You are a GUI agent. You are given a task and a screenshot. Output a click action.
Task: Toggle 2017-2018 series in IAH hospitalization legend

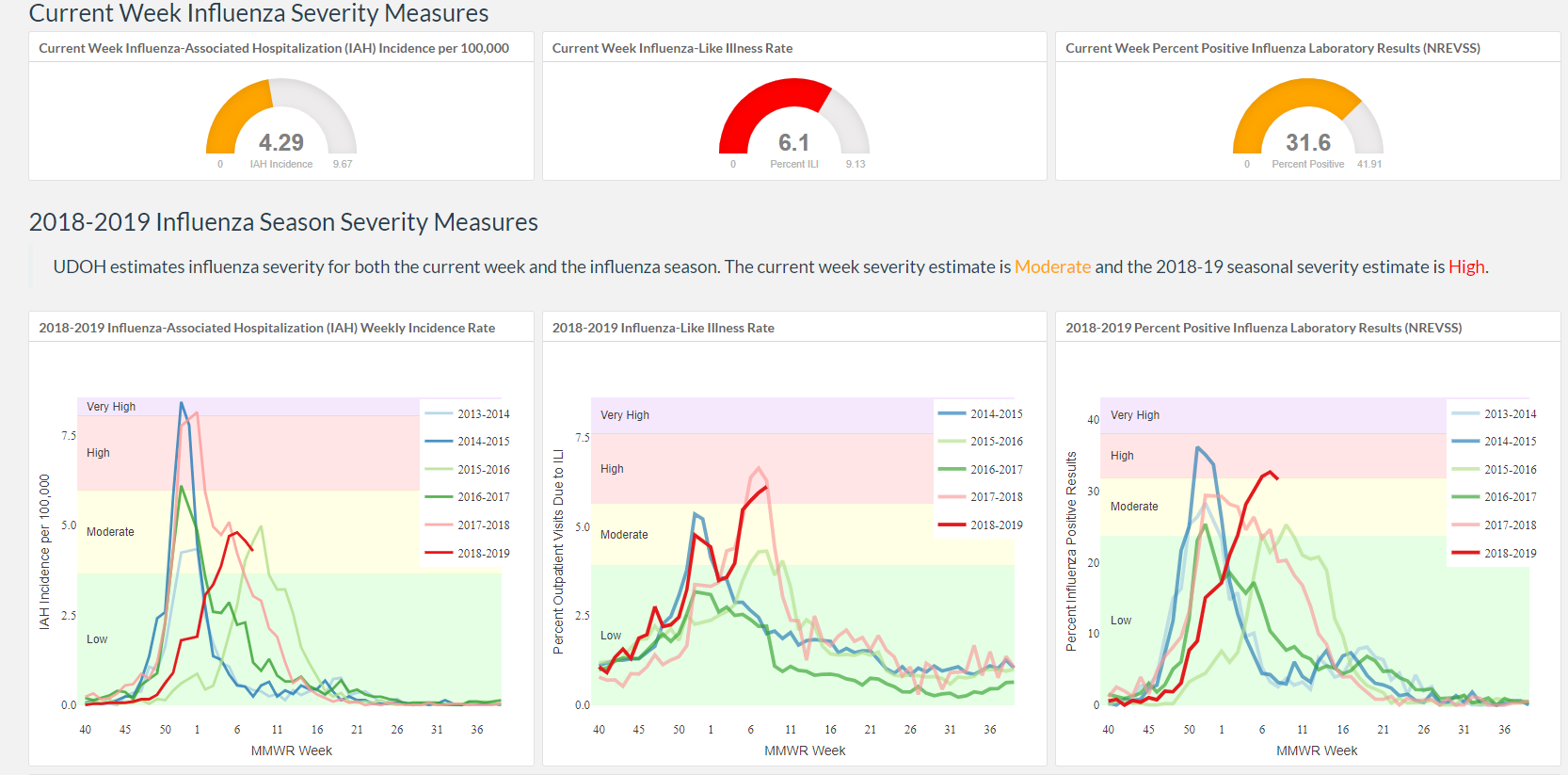[x=467, y=525]
